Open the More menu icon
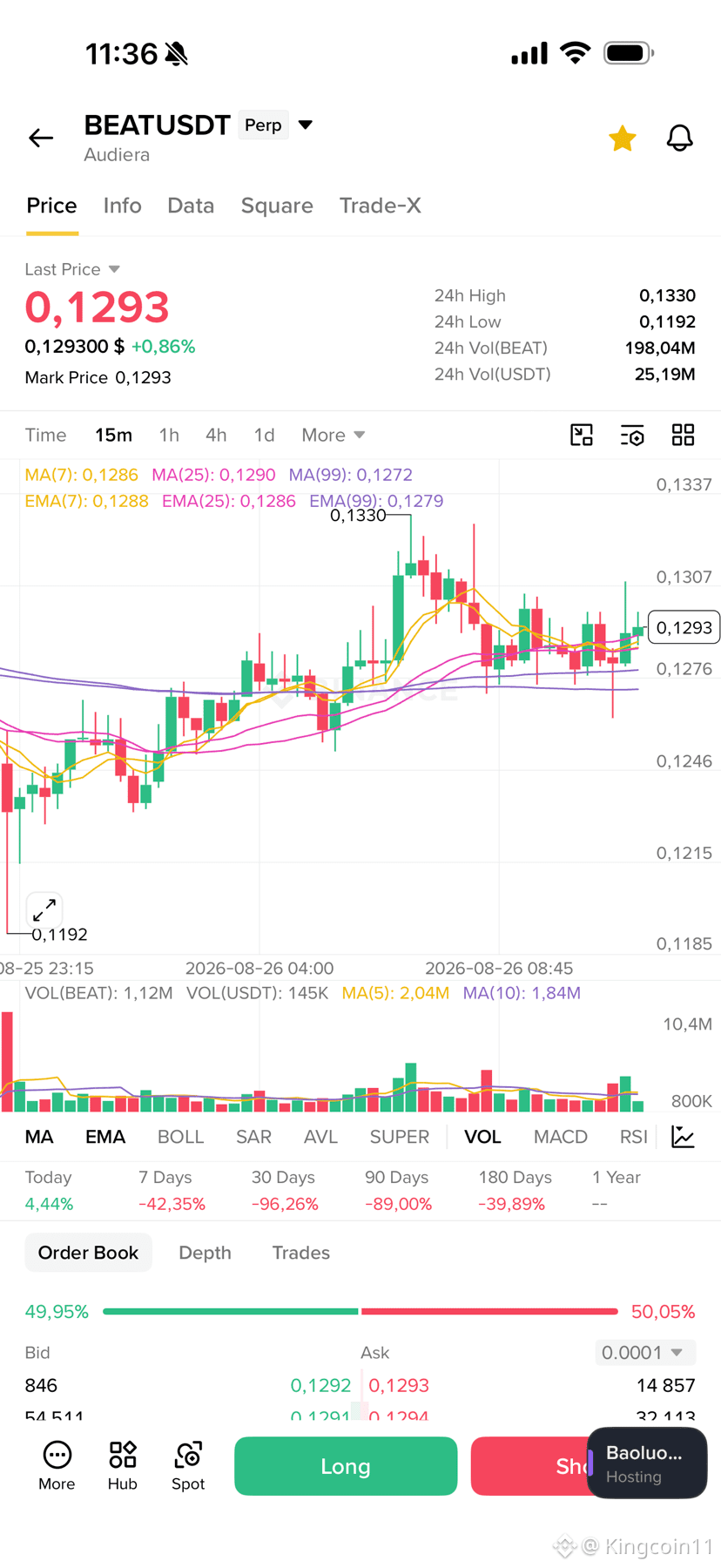The width and height of the screenshot is (721, 1568). (x=57, y=1466)
